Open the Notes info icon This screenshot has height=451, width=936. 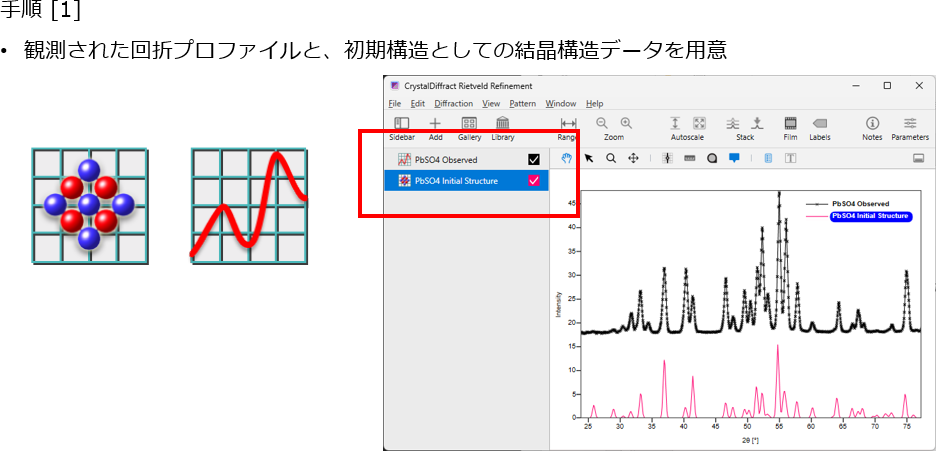(x=872, y=123)
